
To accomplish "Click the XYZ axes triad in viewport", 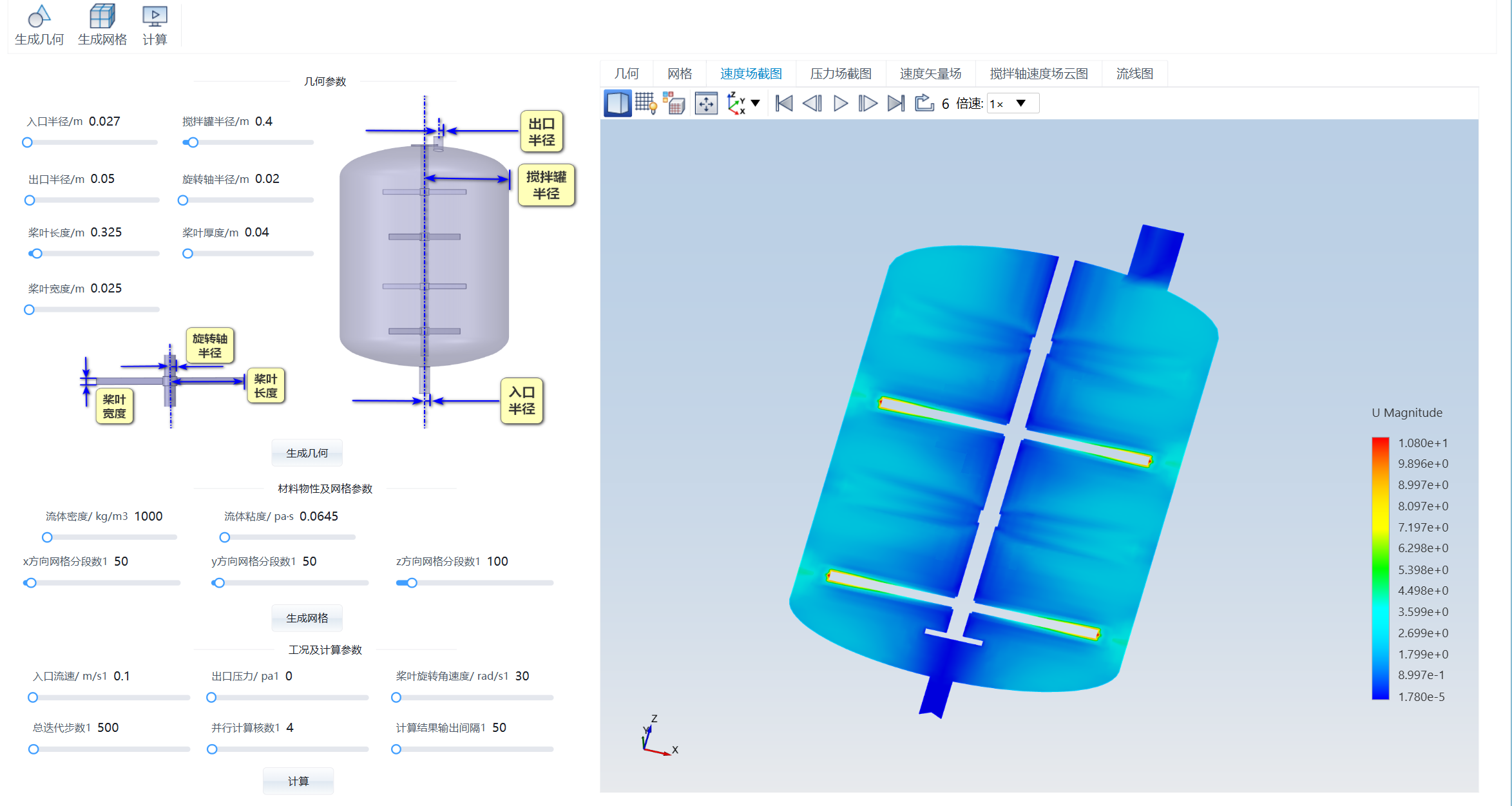I will coord(659,736).
